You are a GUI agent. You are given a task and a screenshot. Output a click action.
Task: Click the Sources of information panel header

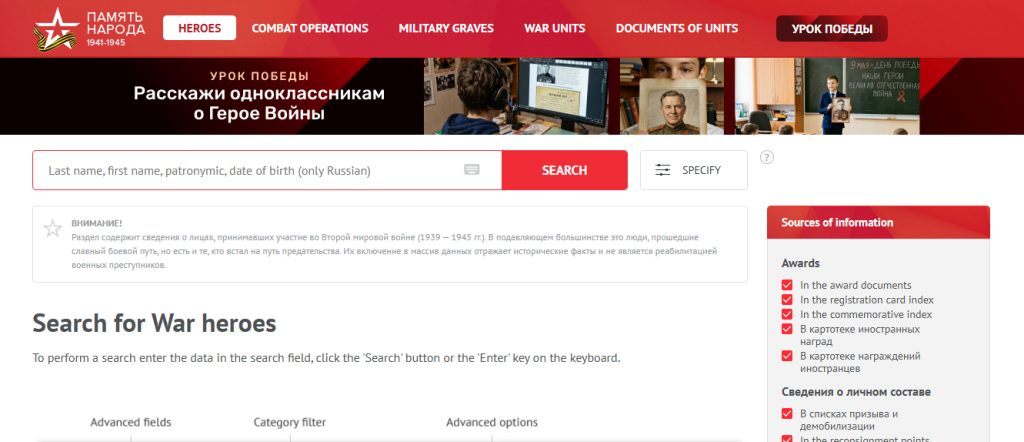pyautogui.click(x=878, y=223)
